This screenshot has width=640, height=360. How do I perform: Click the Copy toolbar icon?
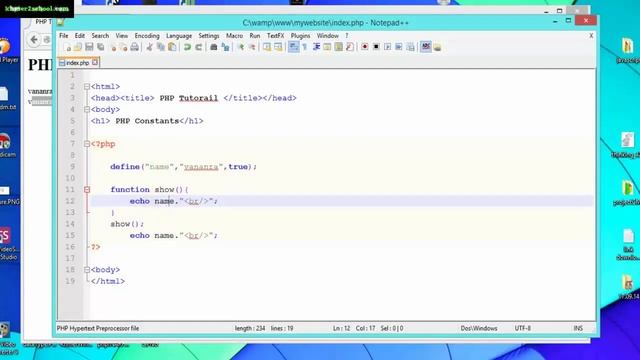160,47
